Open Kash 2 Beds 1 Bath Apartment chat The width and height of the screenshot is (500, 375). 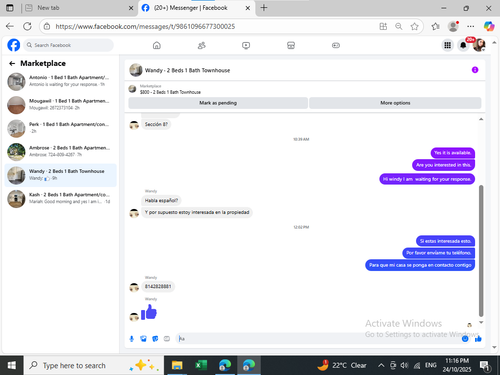61,198
